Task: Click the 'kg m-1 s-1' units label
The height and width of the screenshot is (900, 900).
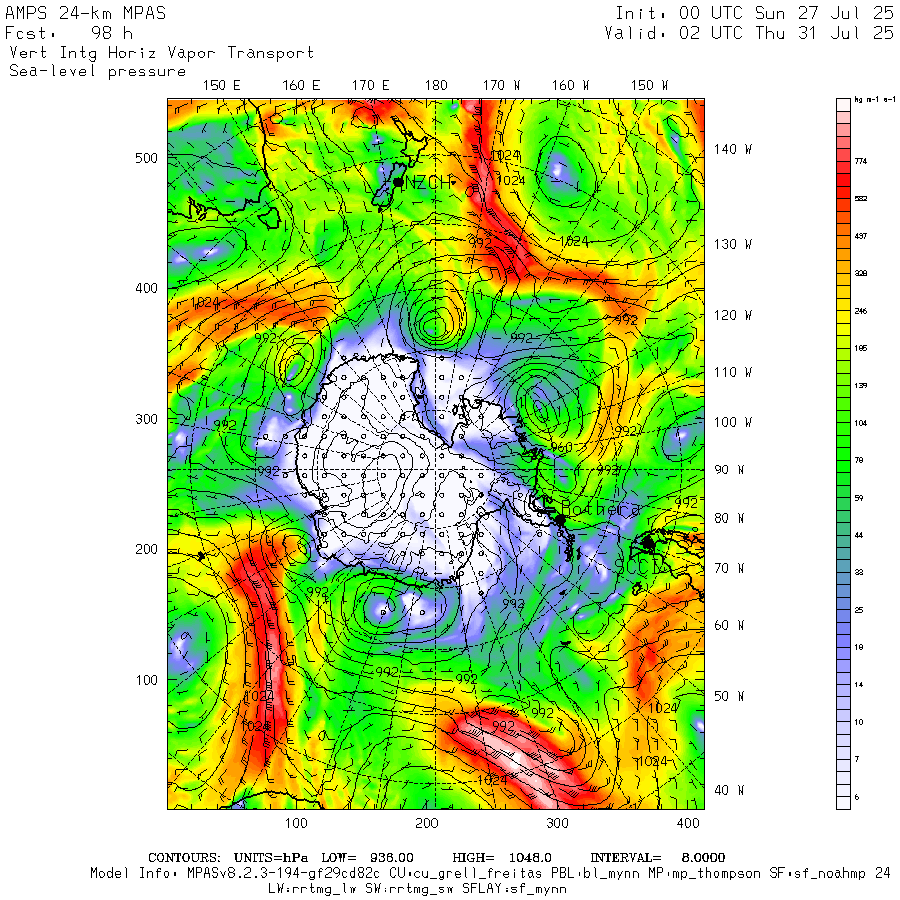Action: click(875, 100)
